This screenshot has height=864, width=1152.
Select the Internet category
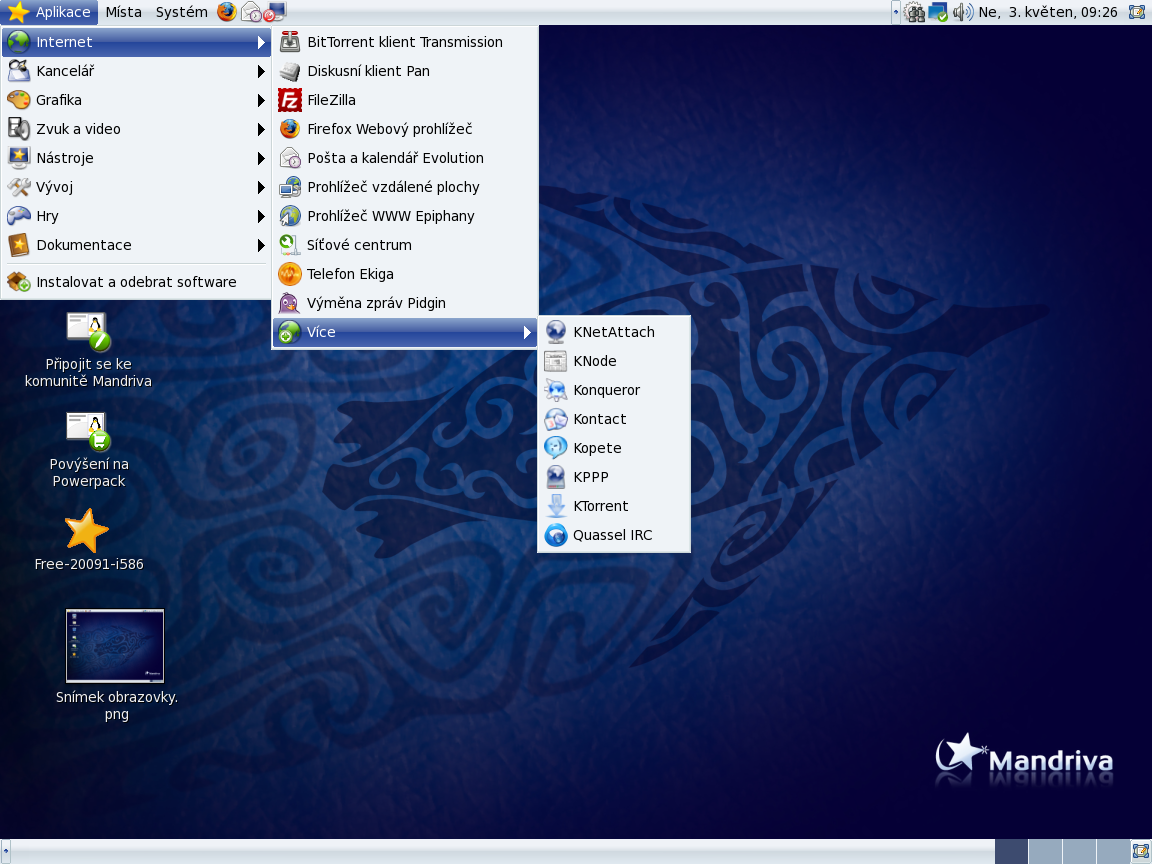(x=137, y=42)
